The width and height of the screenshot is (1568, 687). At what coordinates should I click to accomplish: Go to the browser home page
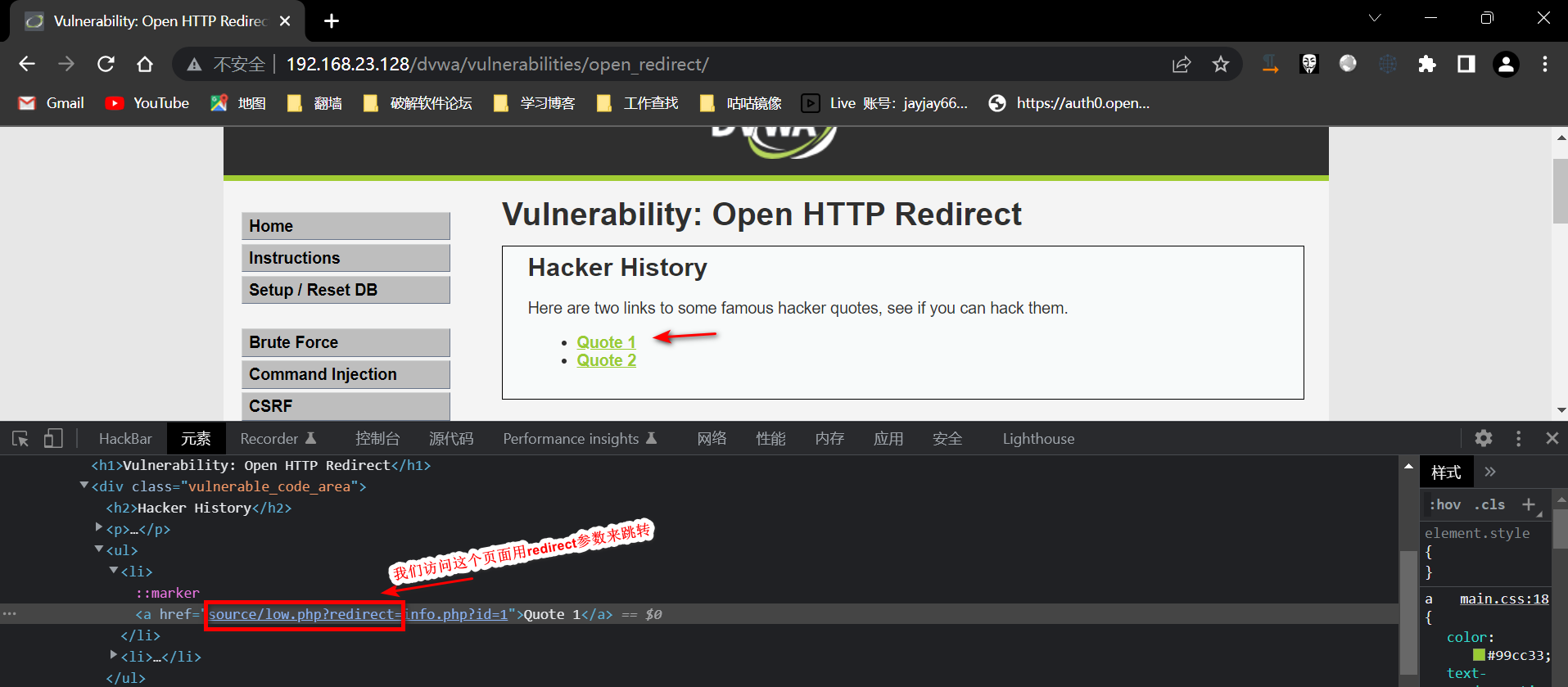145,65
